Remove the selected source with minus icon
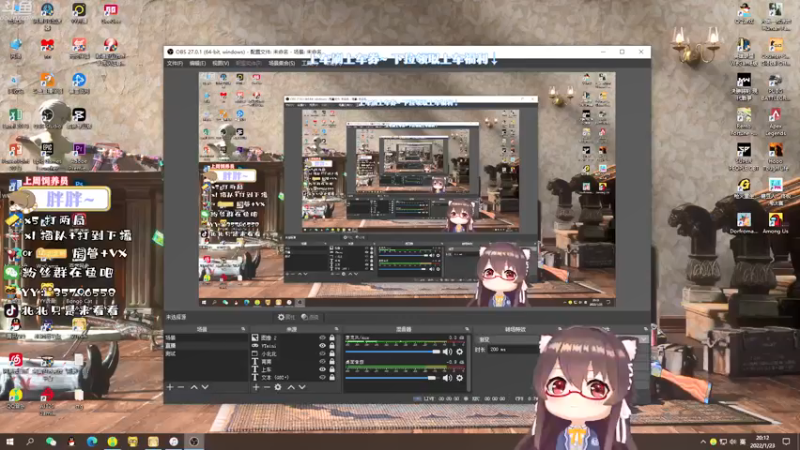This screenshot has height=450, width=800. pos(266,387)
